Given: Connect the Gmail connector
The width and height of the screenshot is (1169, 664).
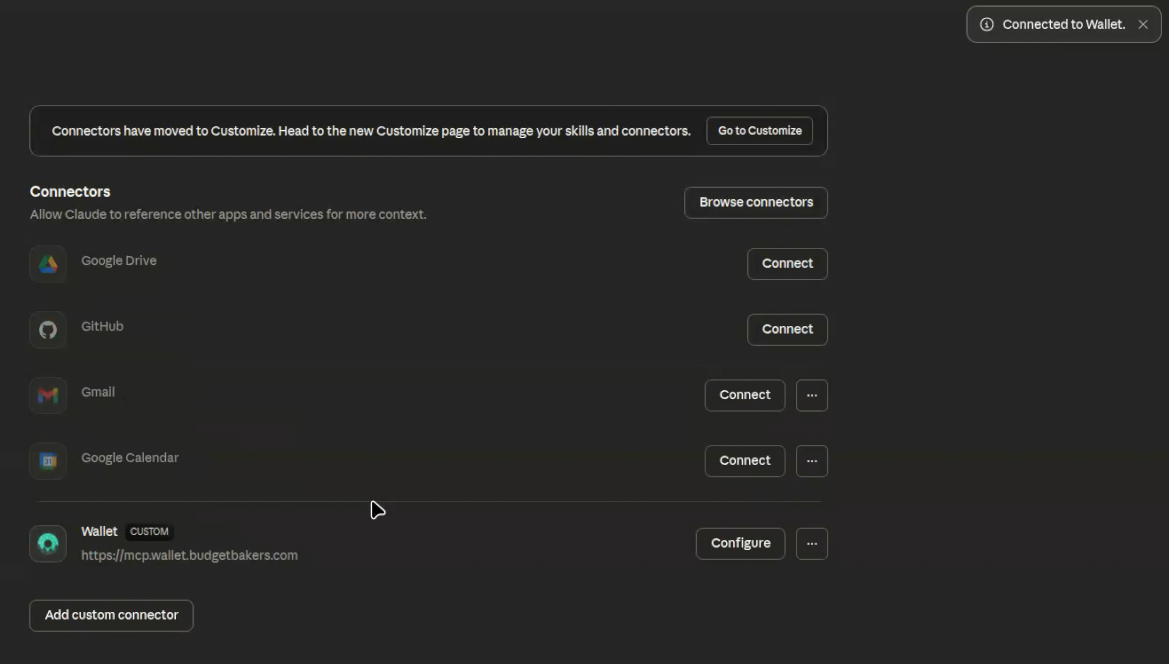Looking at the screenshot, I should 744,394.
